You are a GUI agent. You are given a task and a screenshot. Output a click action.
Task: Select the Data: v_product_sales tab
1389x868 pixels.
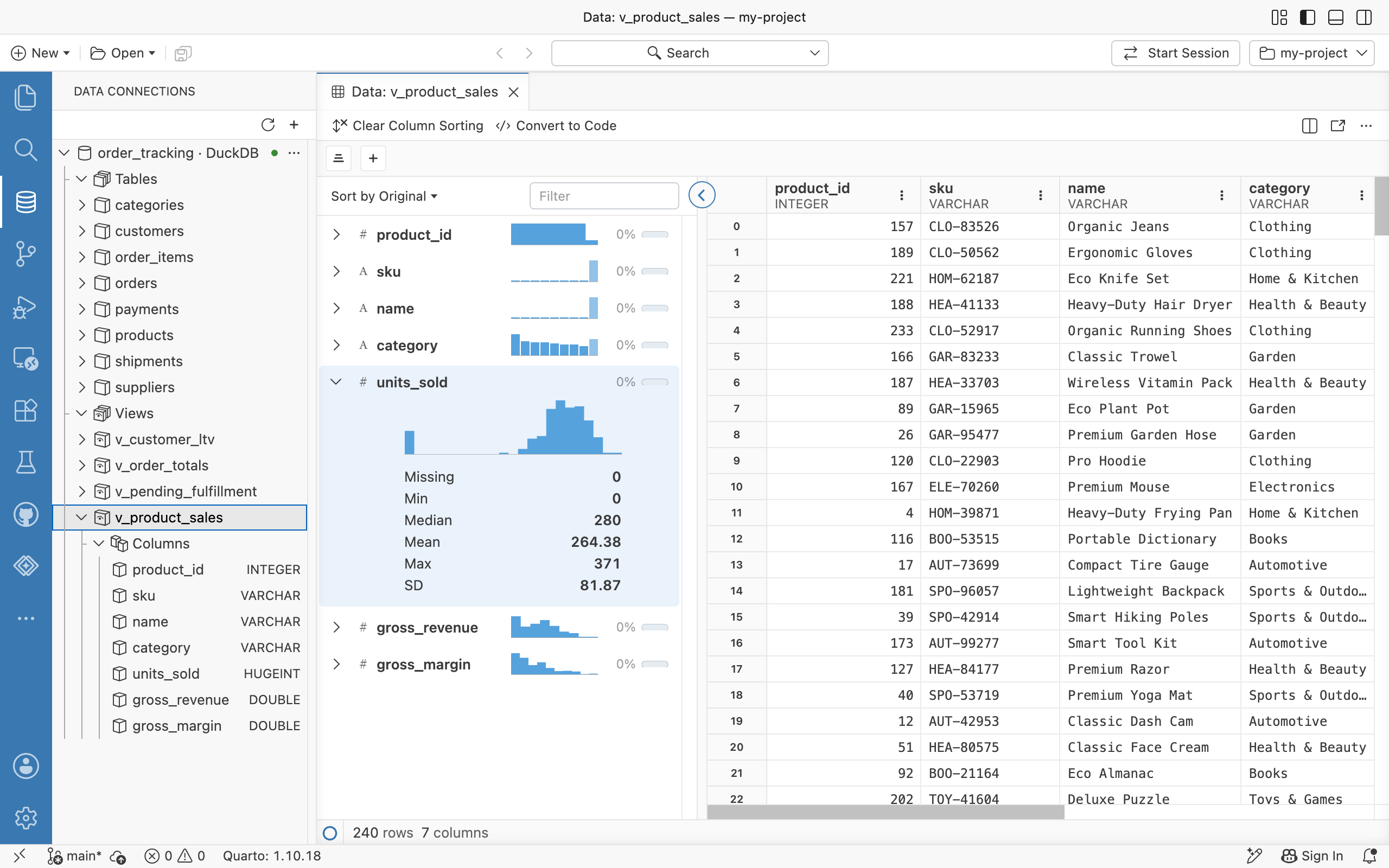(424, 92)
